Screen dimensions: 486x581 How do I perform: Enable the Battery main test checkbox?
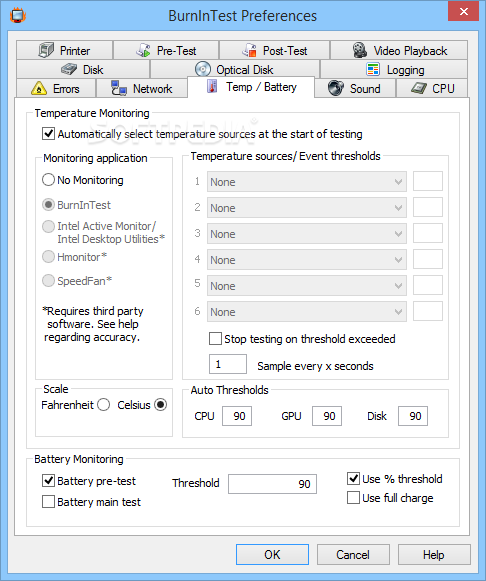tap(49, 502)
